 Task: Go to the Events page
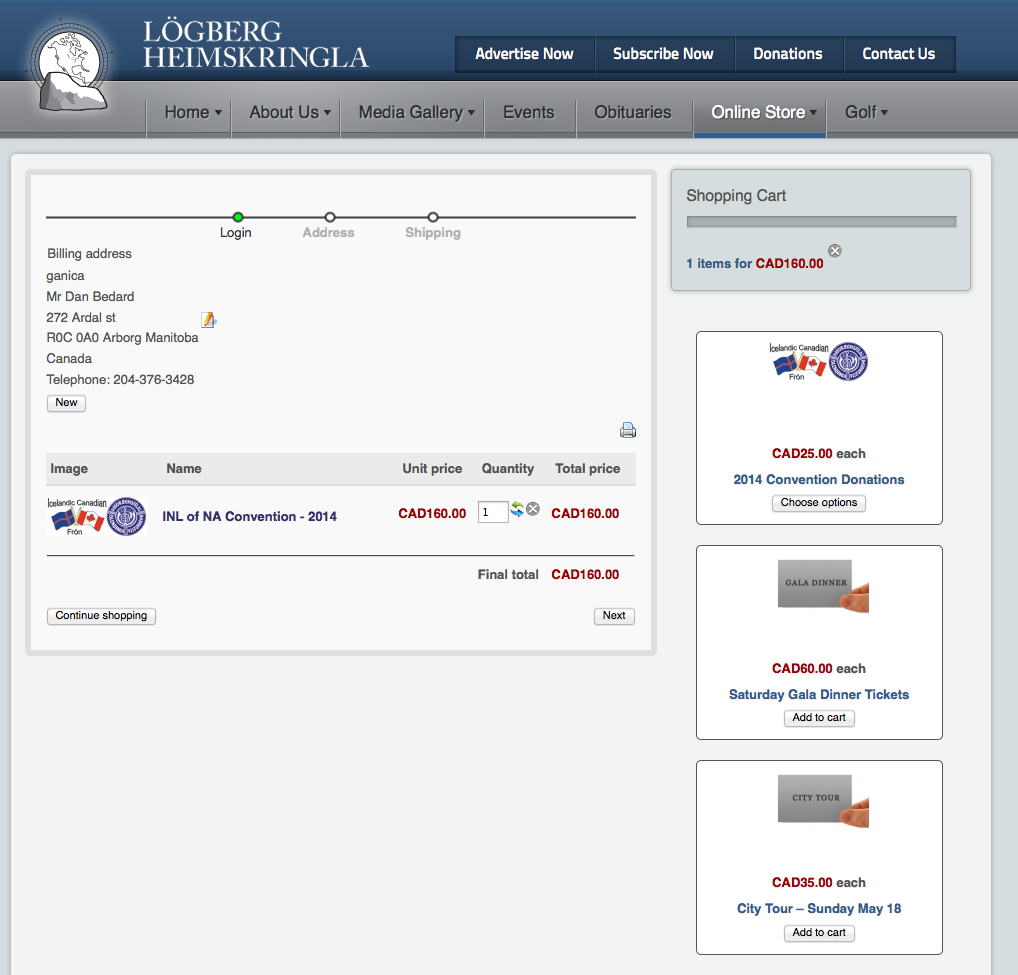click(x=528, y=112)
